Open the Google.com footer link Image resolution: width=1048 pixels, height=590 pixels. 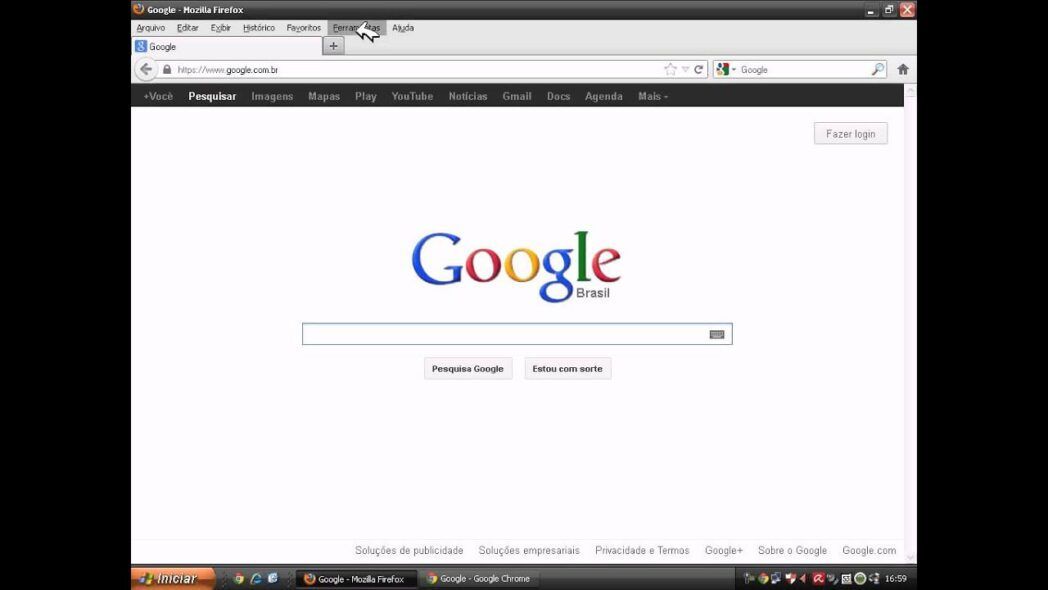(x=869, y=551)
